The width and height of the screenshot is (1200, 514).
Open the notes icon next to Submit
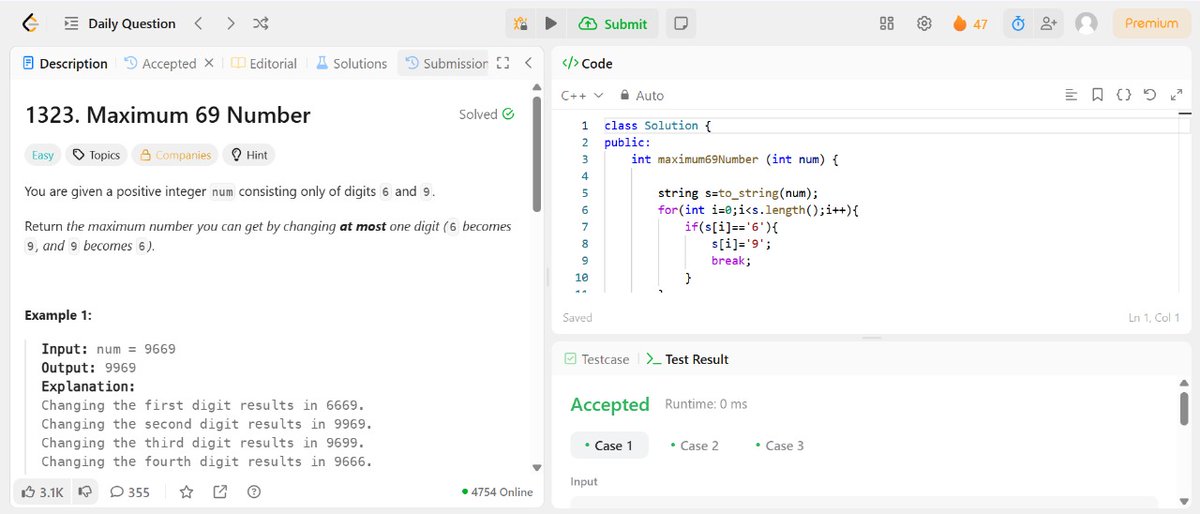pyautogui.click(x=680, y=23)
